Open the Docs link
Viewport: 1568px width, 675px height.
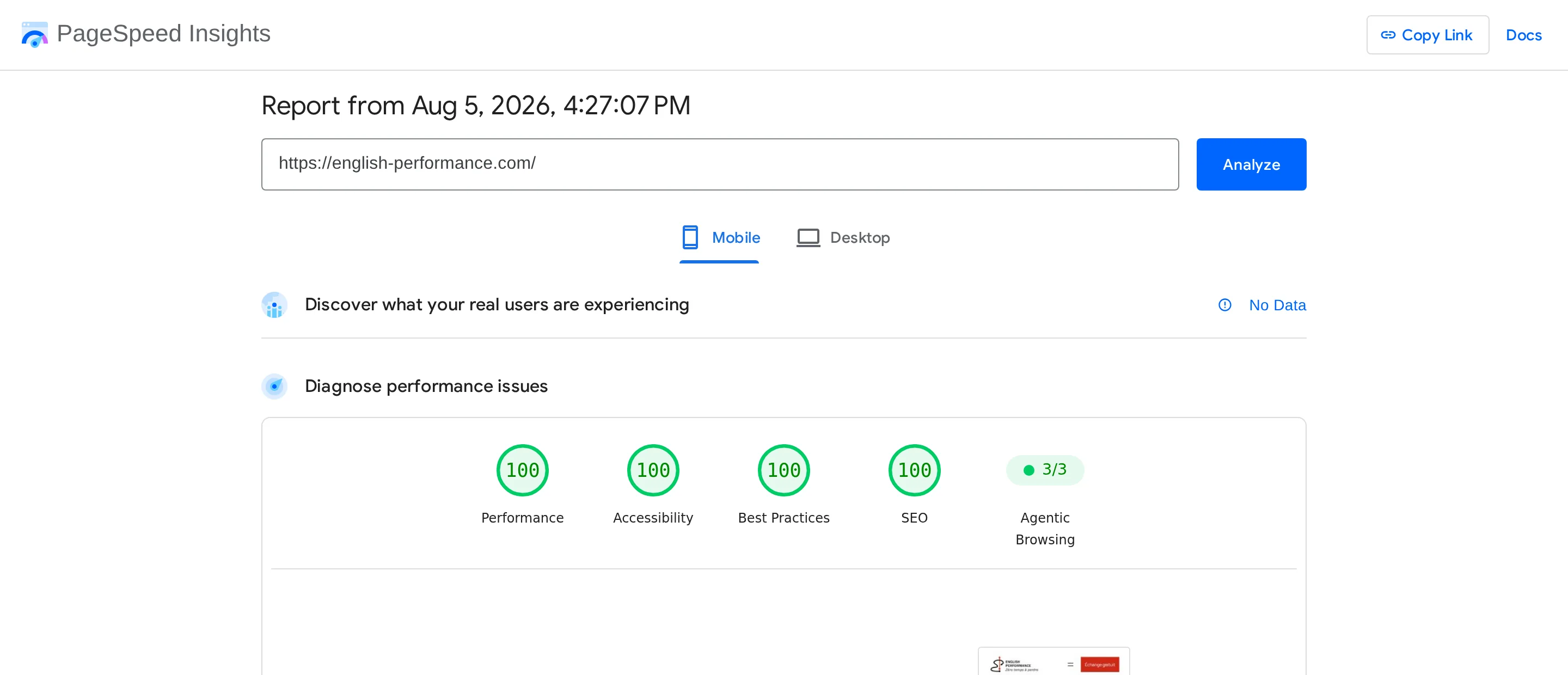1523,35
